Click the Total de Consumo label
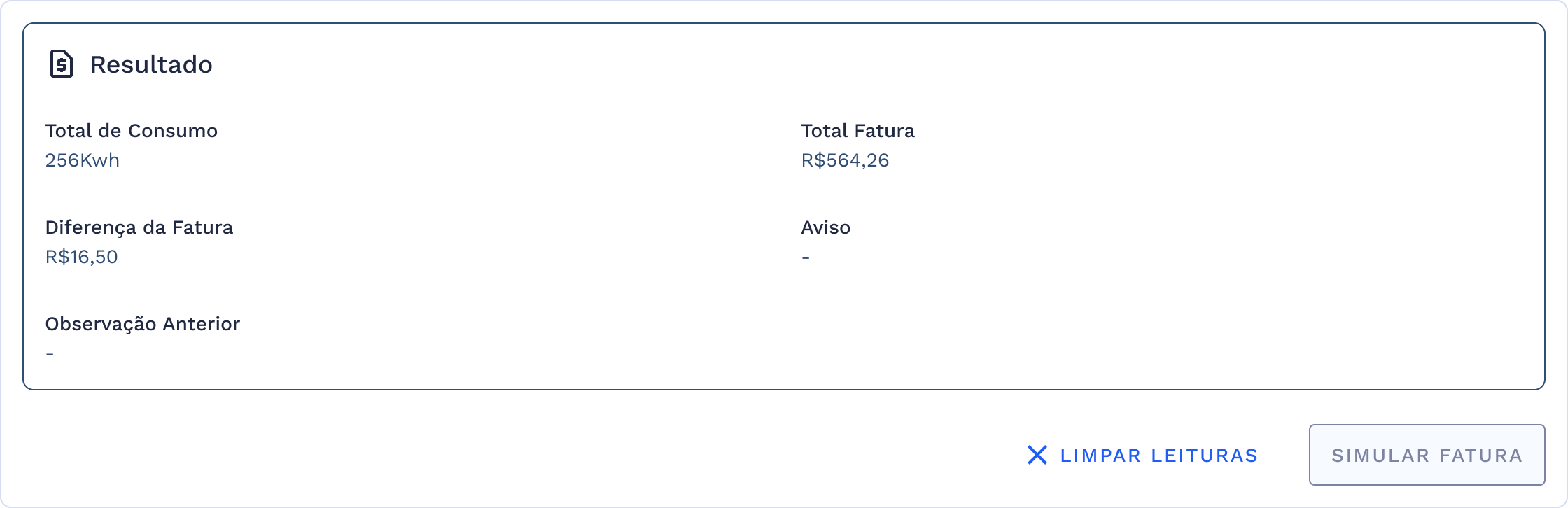This screenshot has height=508, width=1568. click(132, 131)
